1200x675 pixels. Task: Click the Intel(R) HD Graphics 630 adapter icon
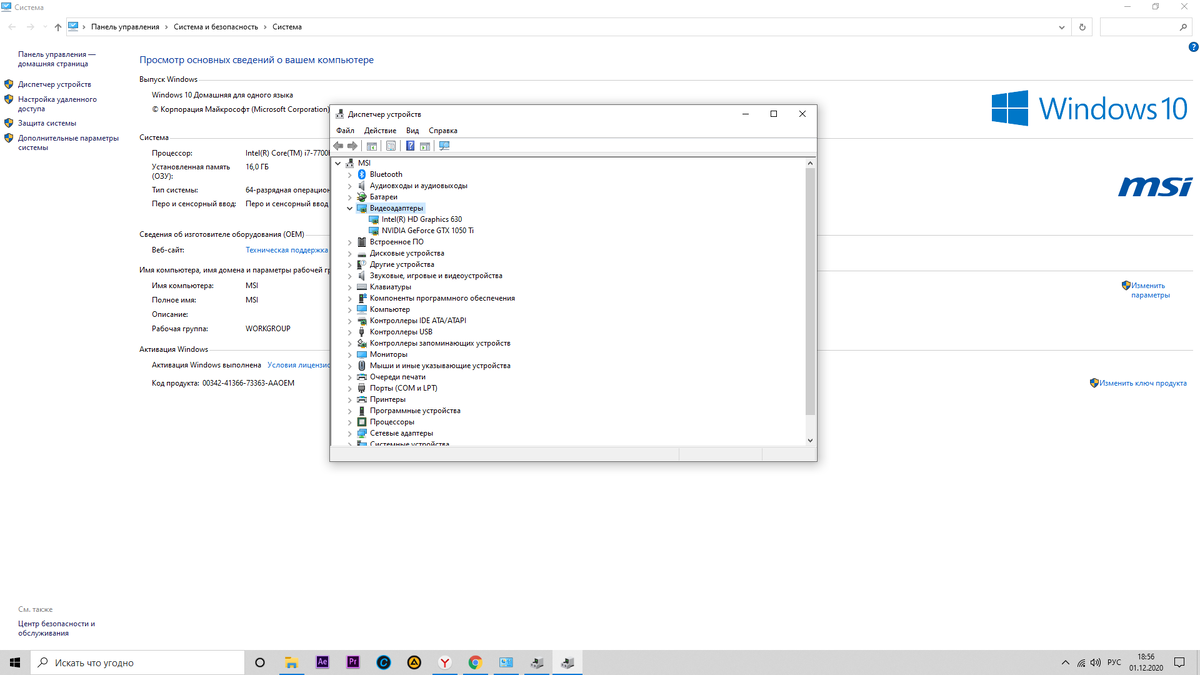coord(374,219)
